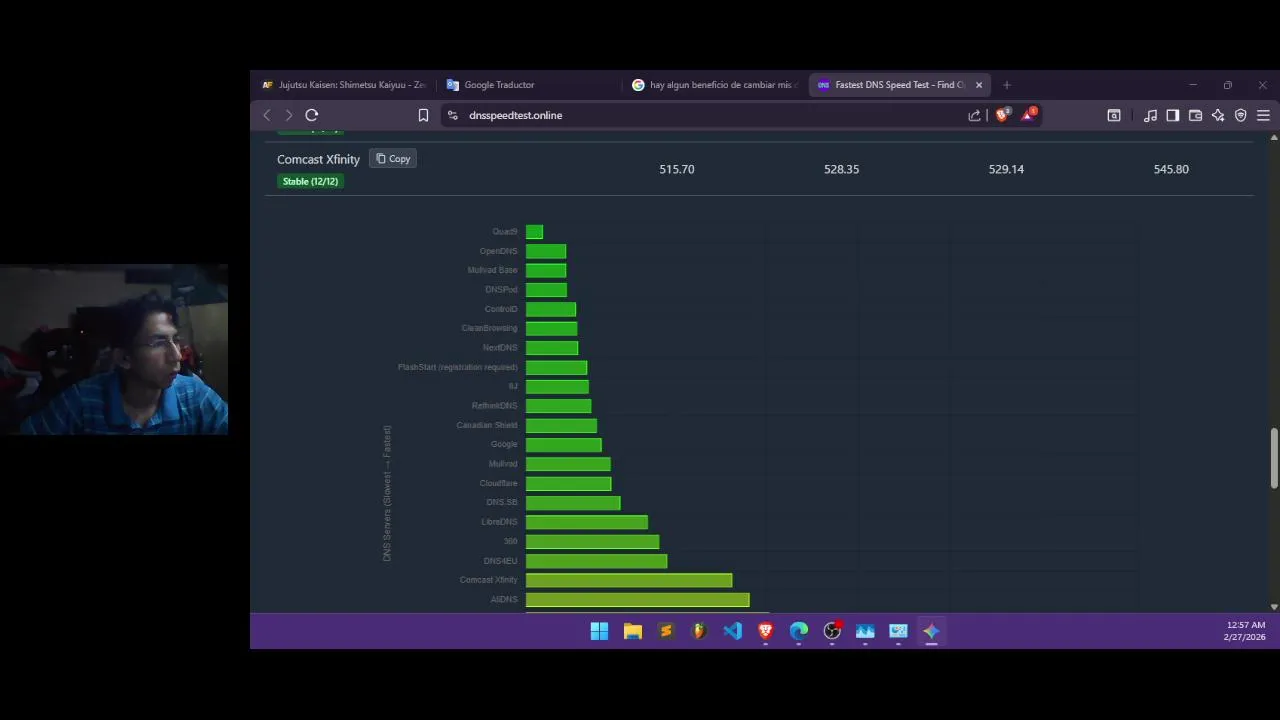Open Brave Rewards triangle icon

1028,114
